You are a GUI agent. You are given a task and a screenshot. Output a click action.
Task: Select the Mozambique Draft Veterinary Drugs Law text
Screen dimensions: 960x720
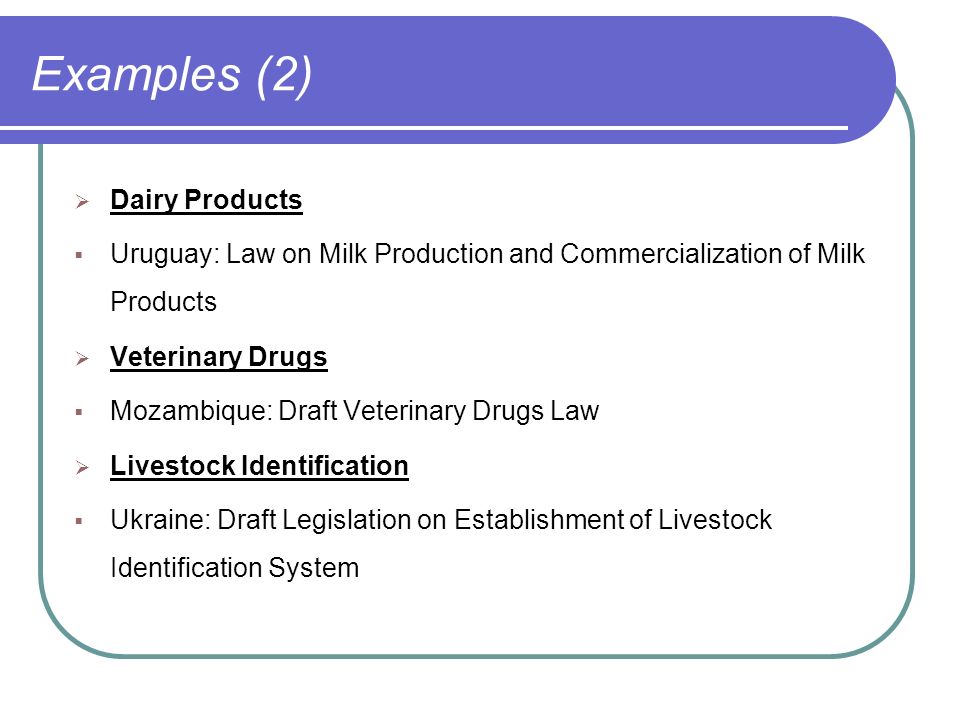(354, 411)
